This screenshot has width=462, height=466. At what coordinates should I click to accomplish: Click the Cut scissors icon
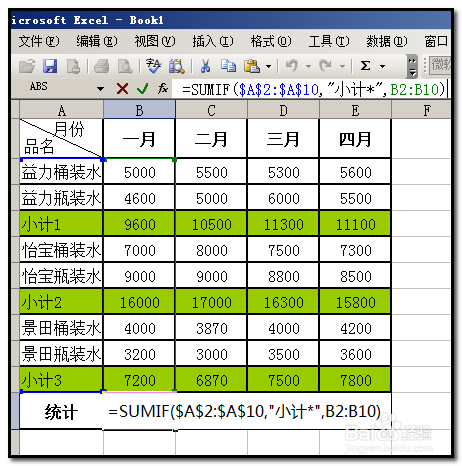click(205, 66)
